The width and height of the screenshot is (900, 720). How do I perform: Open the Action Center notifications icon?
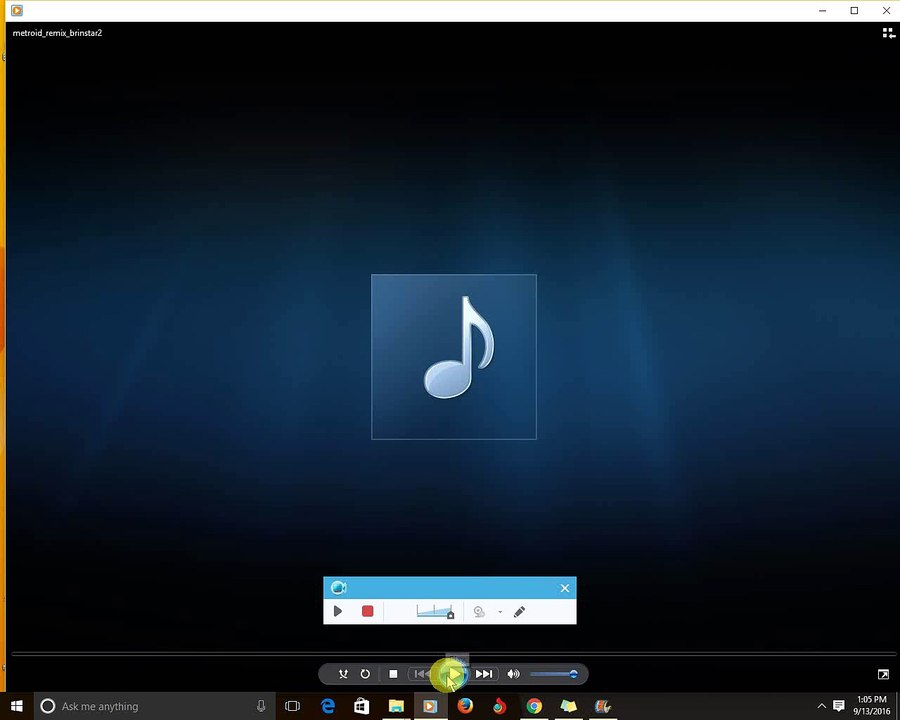839,706
